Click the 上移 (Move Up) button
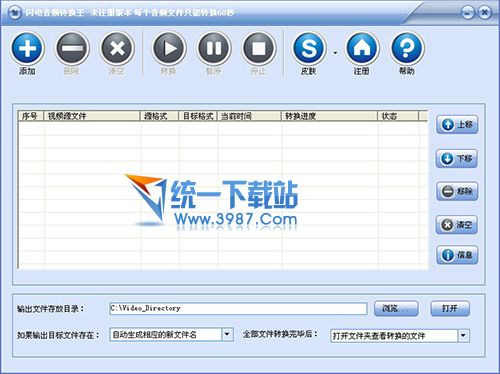This screenshot has width=500, height=374. (x=457, y=125)
